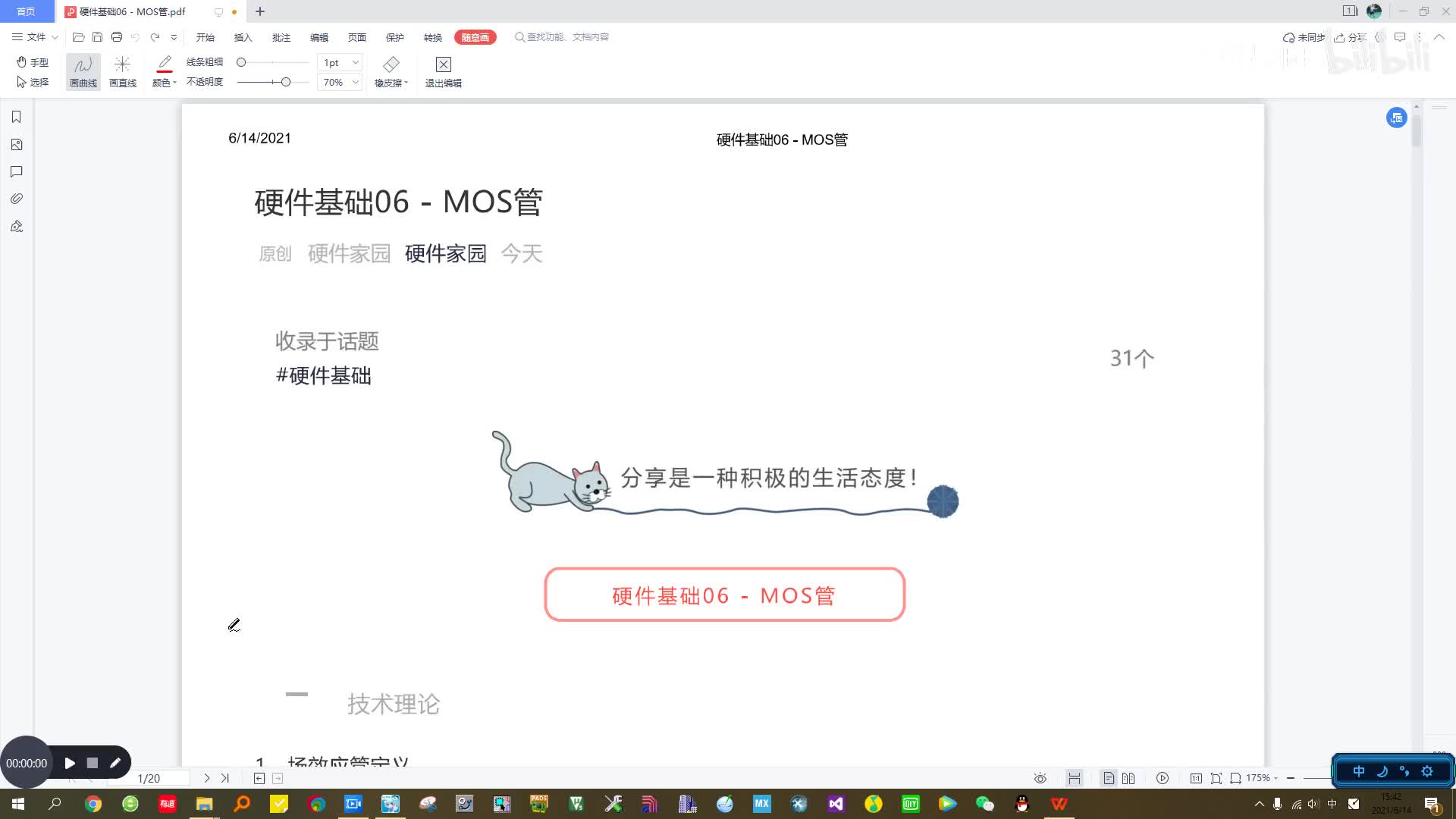
Task: Click the search features and content box
Action: tap(563, 36)
